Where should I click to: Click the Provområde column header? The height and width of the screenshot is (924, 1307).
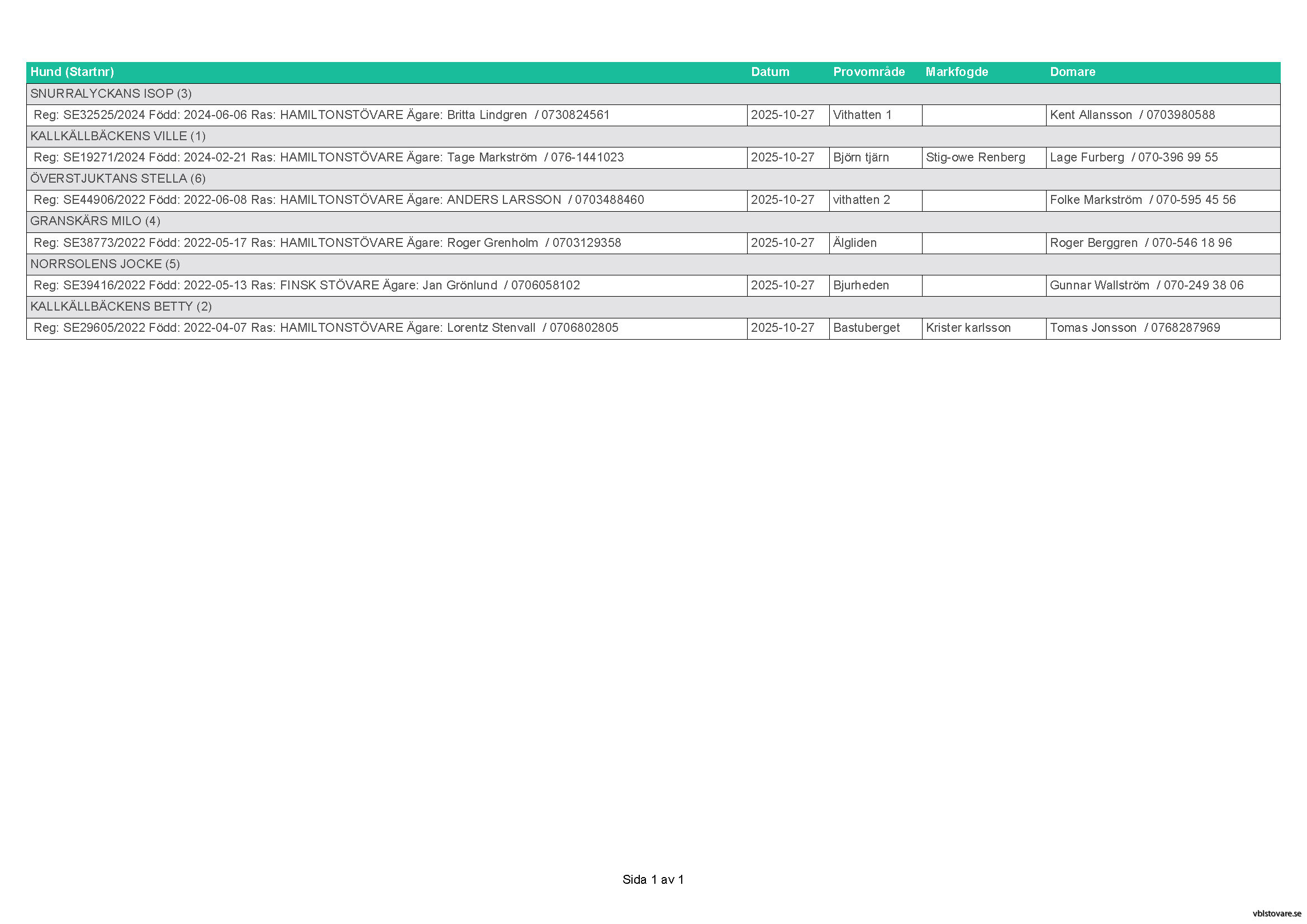869,72
